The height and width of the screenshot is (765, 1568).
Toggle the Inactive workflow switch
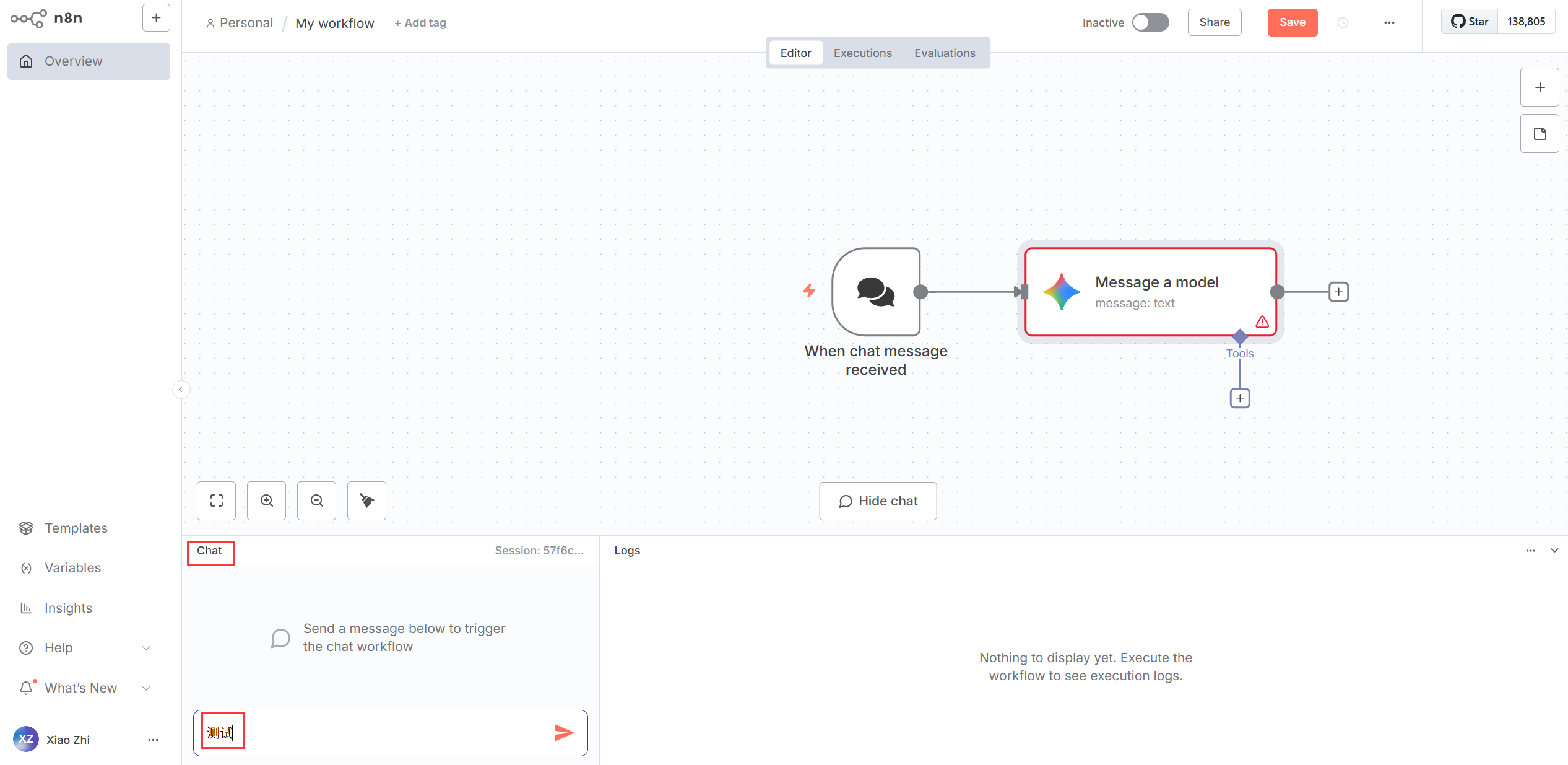pyautogui.click(x=1150, y=23)
